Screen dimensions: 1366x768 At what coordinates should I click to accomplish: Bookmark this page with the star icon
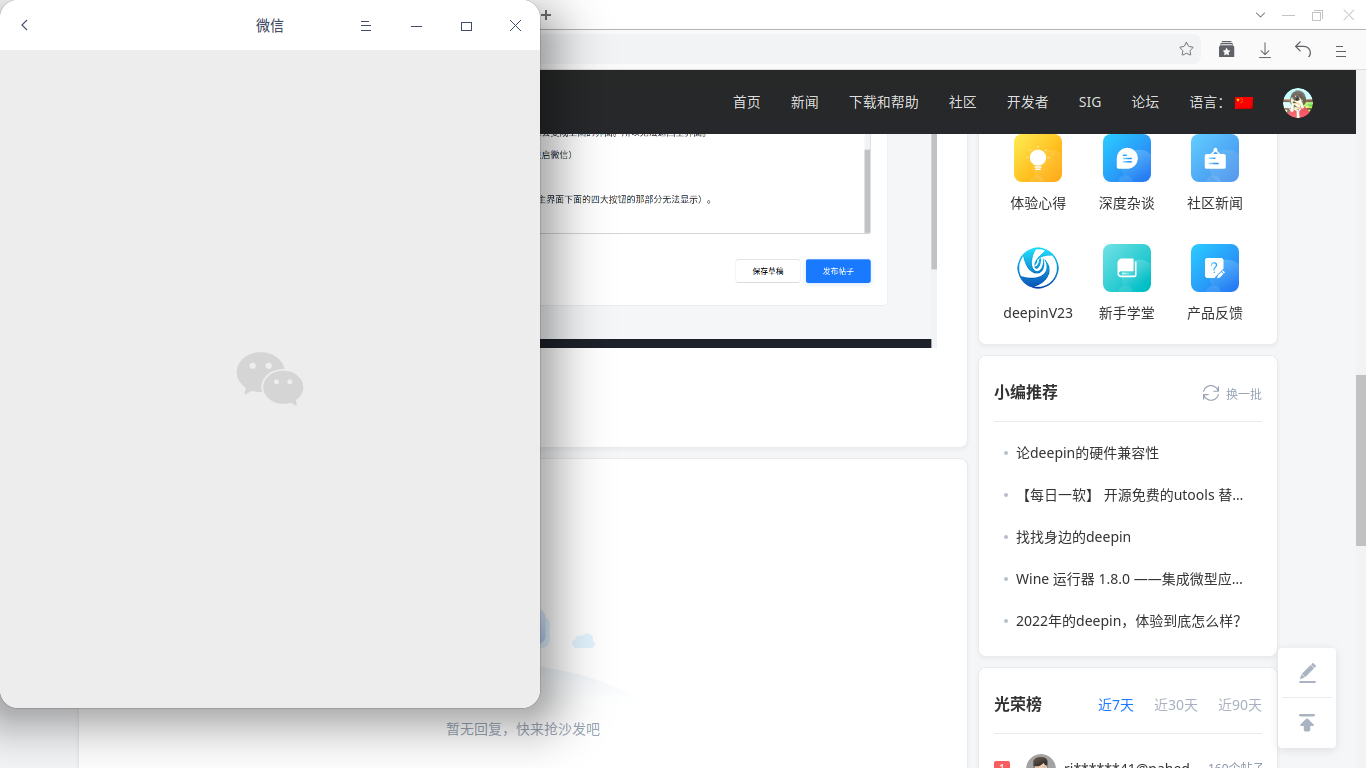pyautogui.click(x=1185, y=48)
